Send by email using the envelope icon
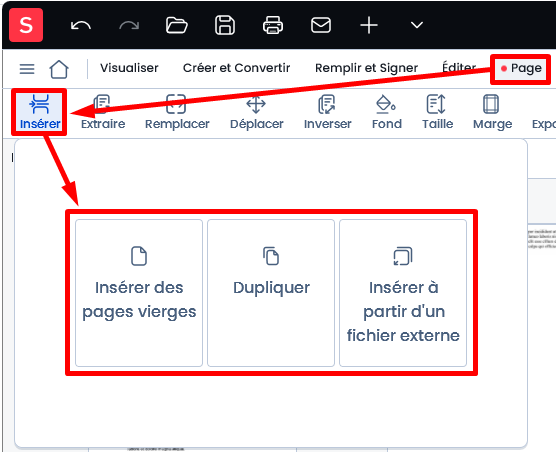 [x=321, y=25]
